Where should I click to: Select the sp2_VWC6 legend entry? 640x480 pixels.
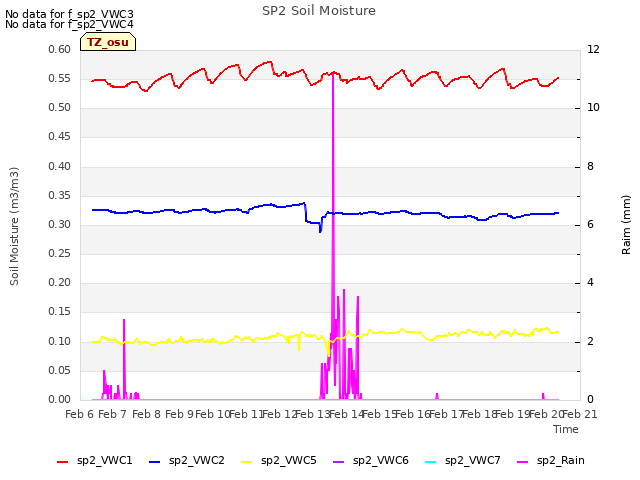click(371, 461)
